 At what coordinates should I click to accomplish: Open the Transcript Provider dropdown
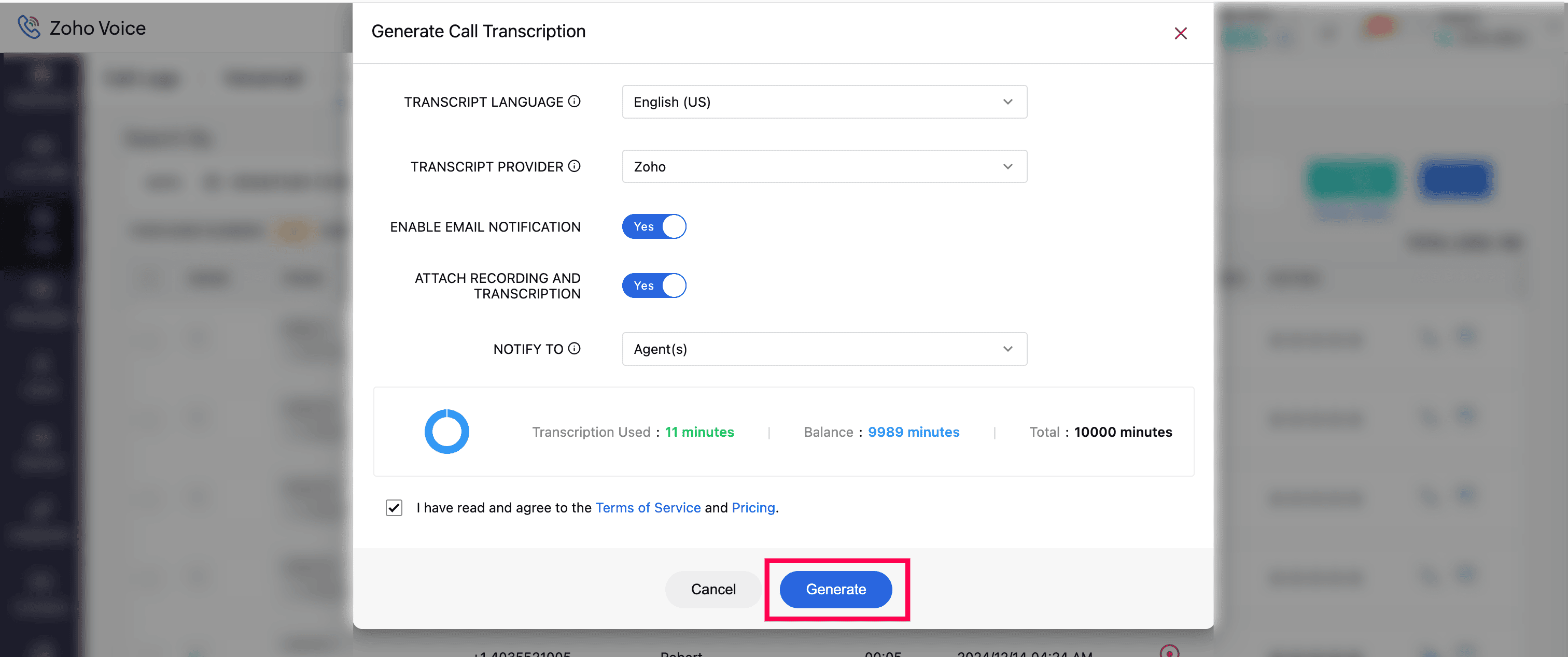point(824,166)
